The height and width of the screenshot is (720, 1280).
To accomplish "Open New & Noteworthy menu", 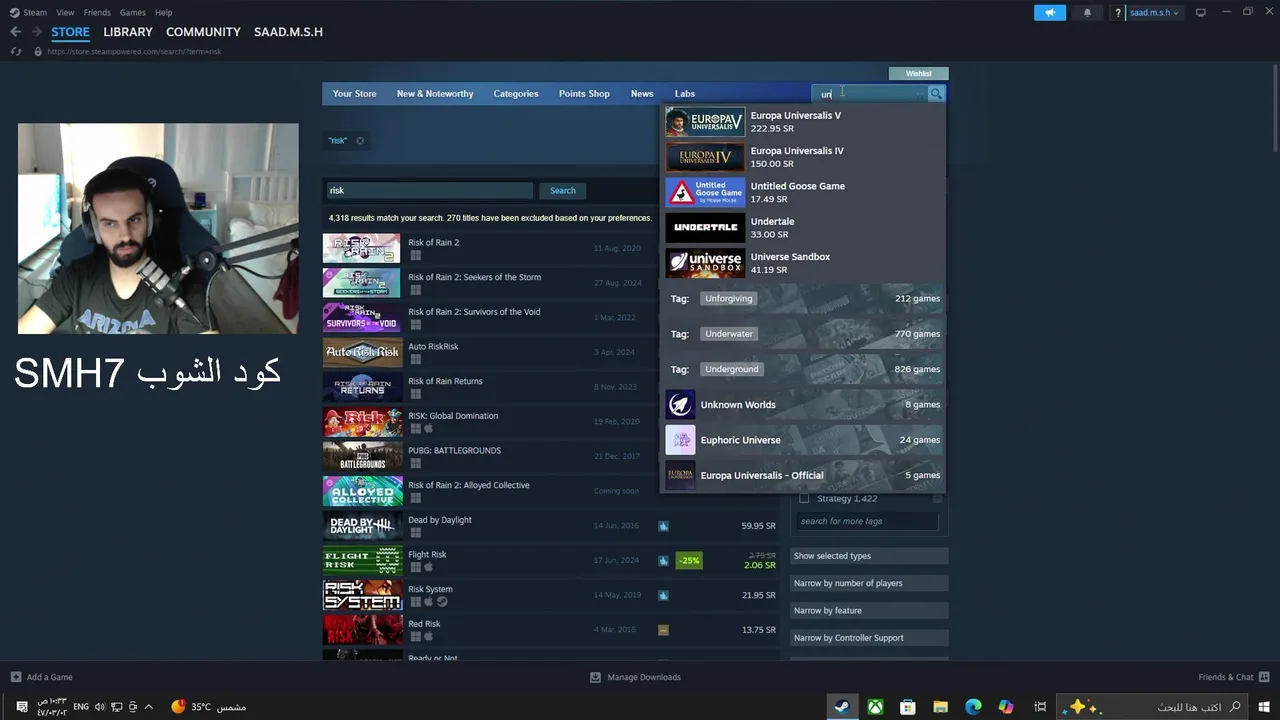I will pyautogui.click(x=435, y=94).
